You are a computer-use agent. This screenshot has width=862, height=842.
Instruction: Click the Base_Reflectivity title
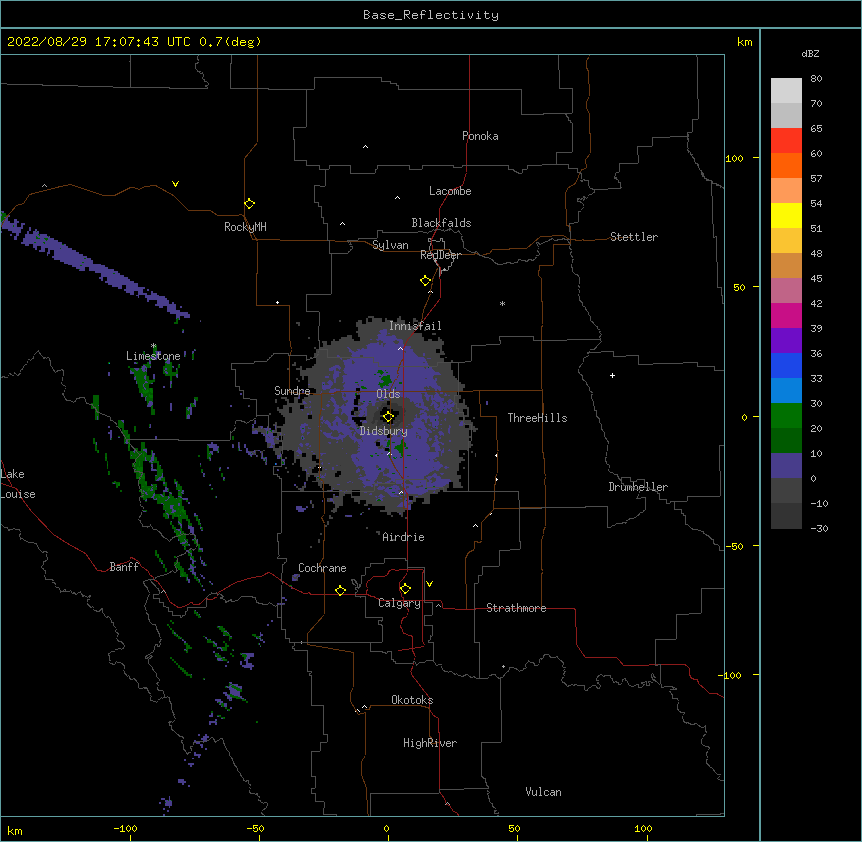[431, 15]
